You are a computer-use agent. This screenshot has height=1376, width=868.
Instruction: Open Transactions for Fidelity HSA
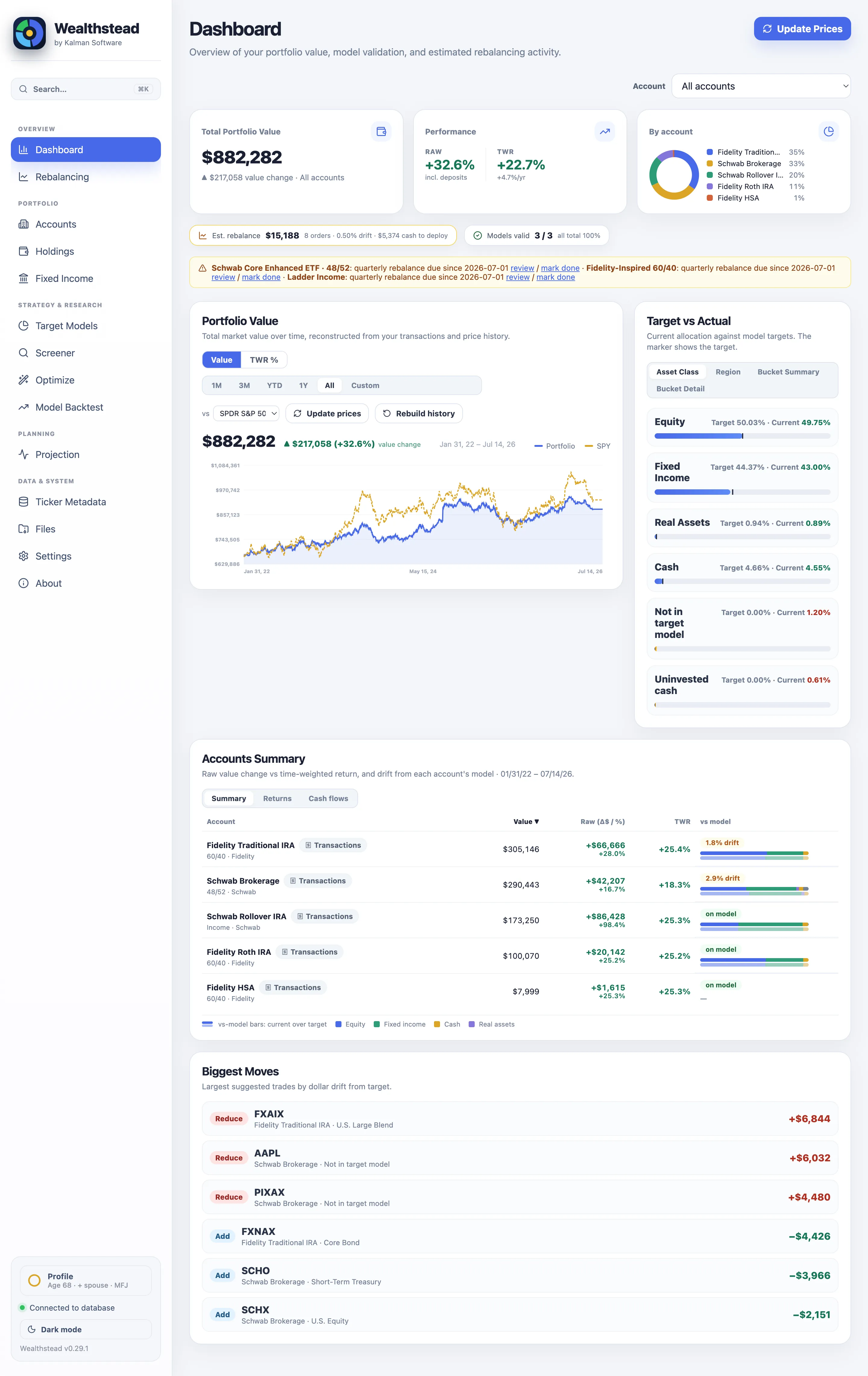click(293, 987)
